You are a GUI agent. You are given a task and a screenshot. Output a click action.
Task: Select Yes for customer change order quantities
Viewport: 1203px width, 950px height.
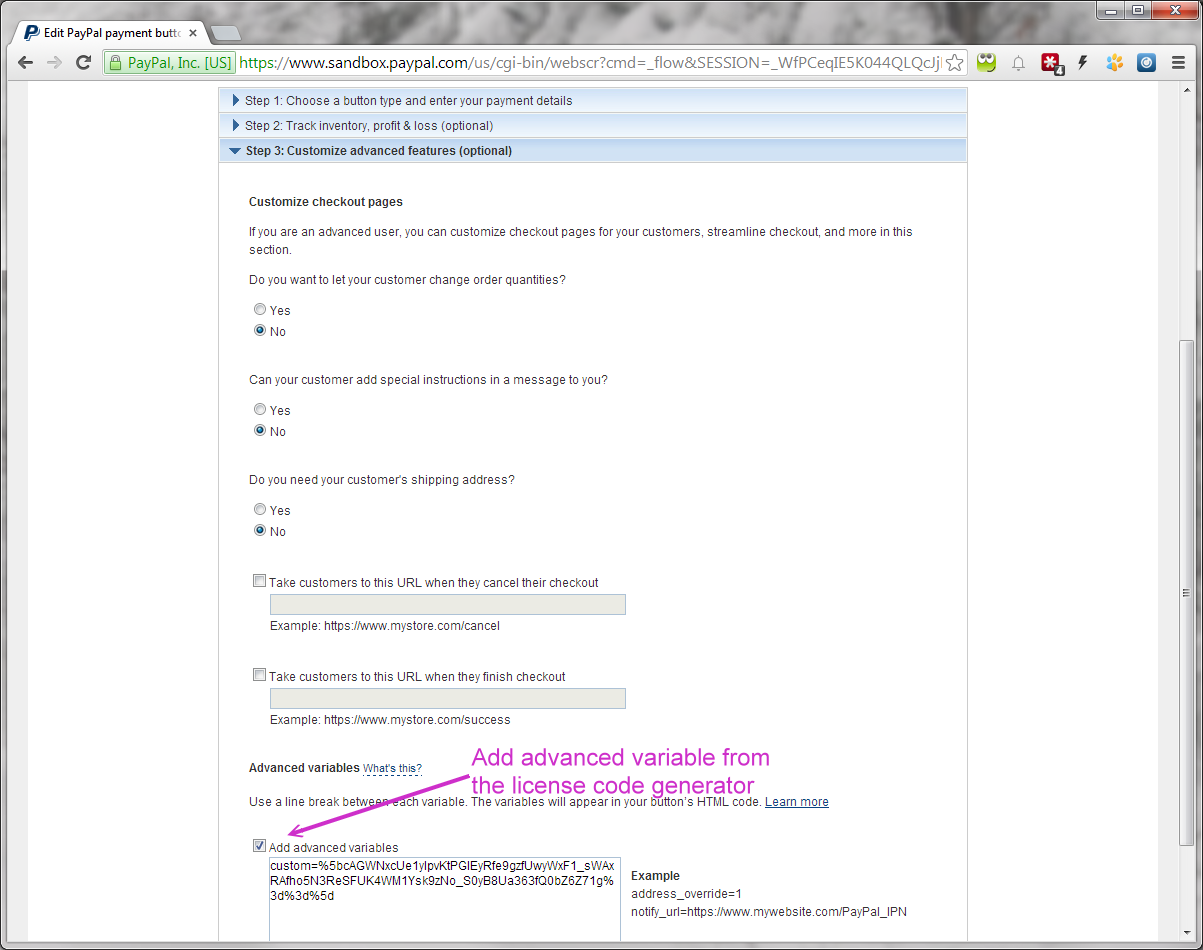point(260,310)
